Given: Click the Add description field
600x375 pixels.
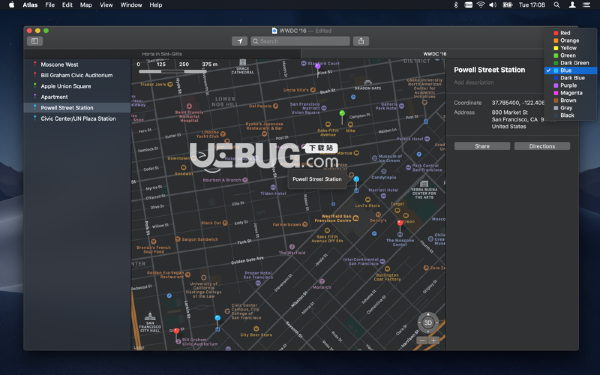Looking at the screenshot, I should tap(474, 82).
